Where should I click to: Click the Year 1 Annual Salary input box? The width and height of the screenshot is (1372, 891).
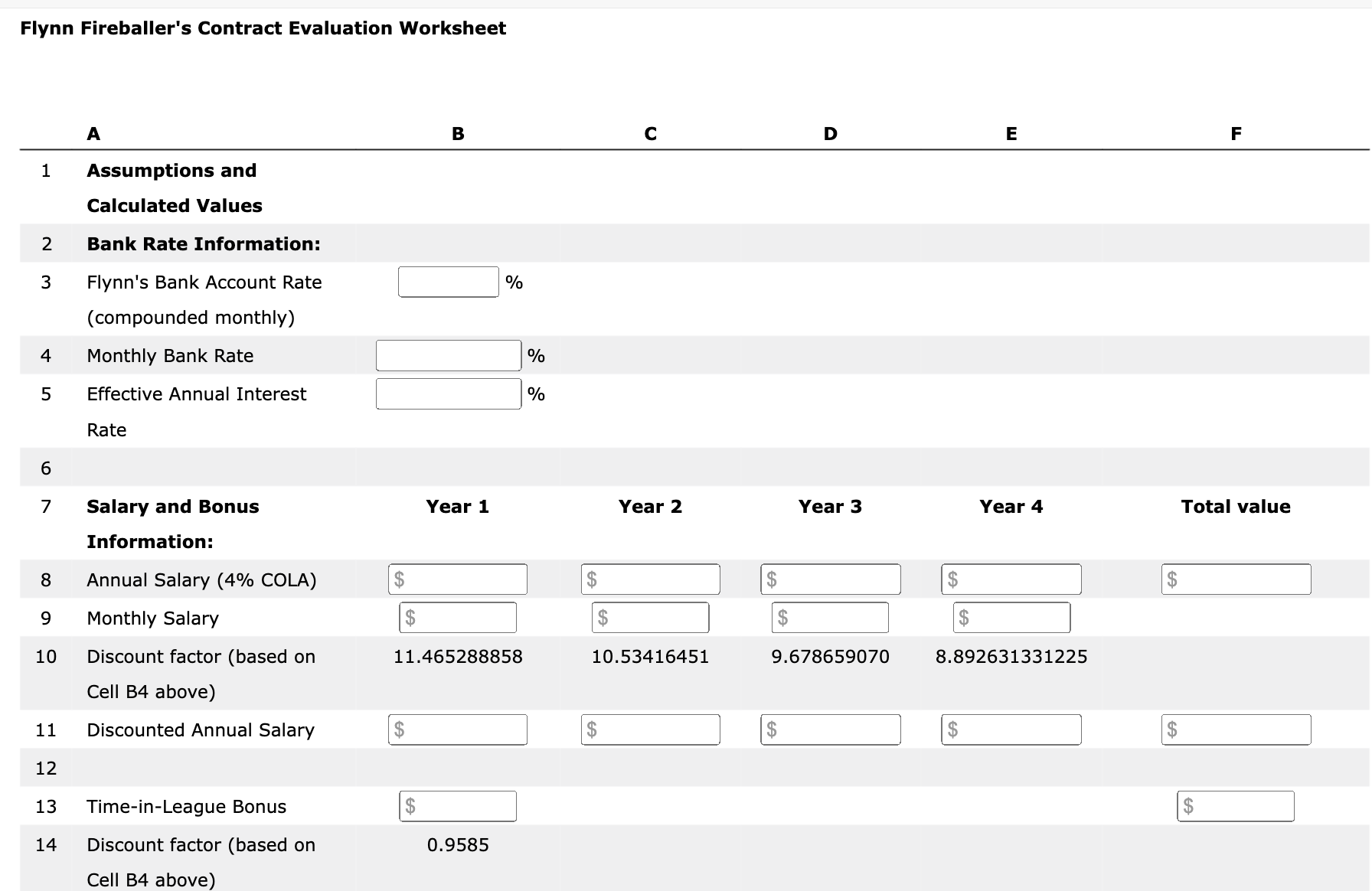click(x=457, y=579)
